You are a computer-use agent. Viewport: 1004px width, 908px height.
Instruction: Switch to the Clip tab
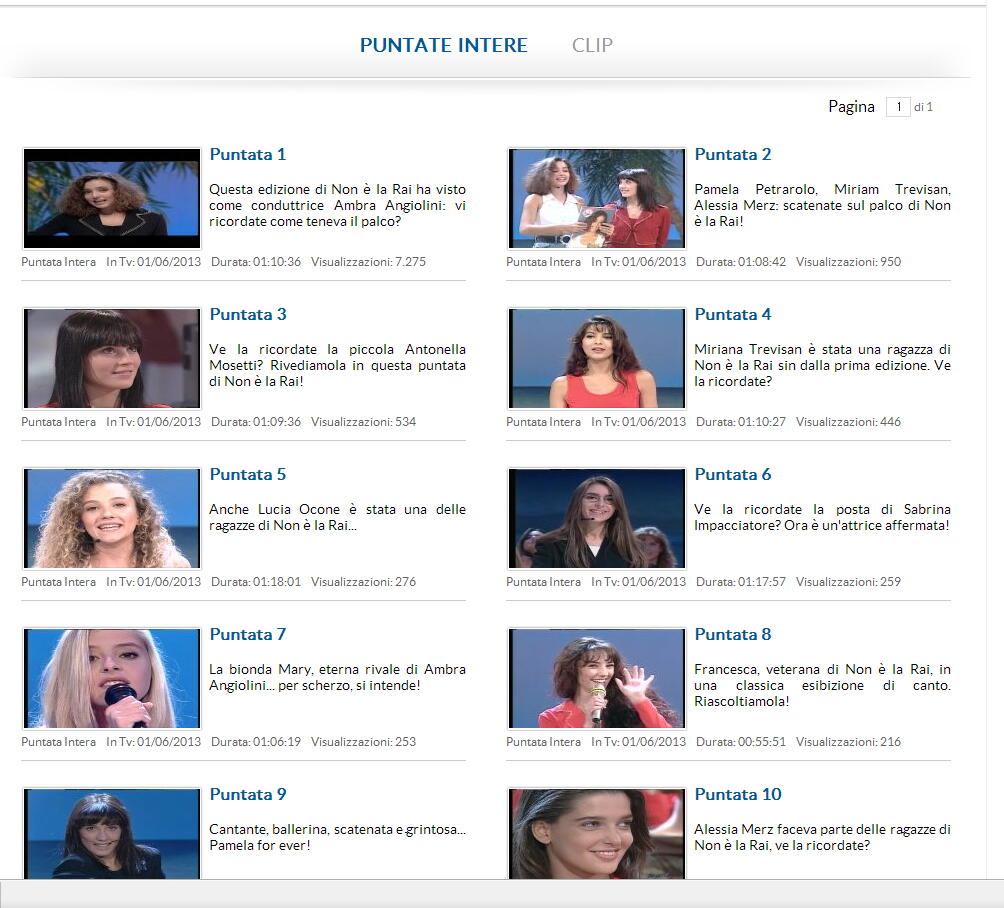coord(592,45)
